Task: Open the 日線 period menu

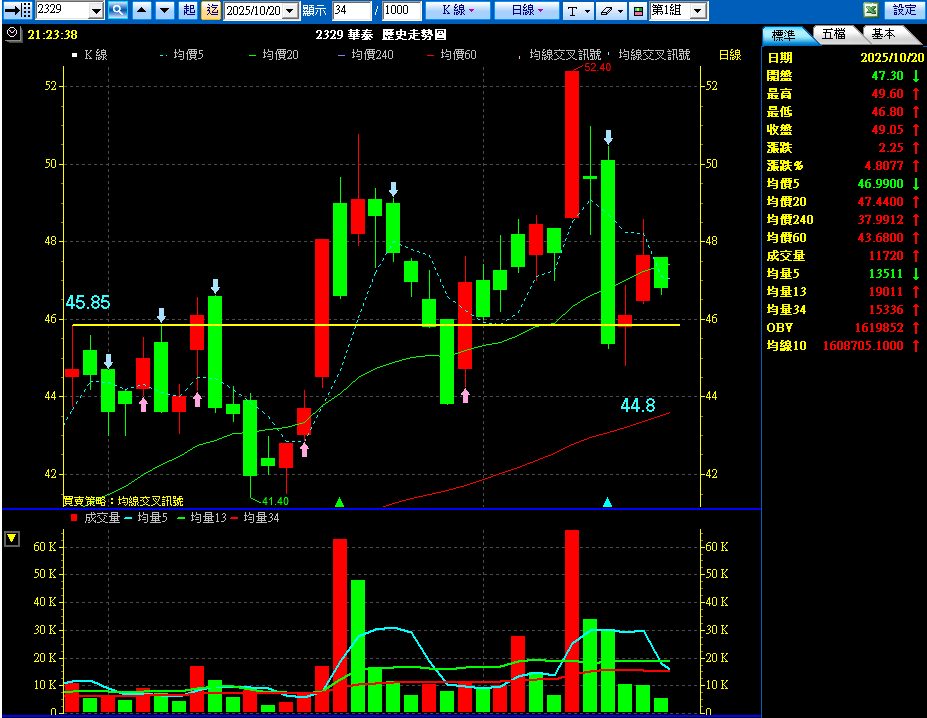Action: (526, 10)
